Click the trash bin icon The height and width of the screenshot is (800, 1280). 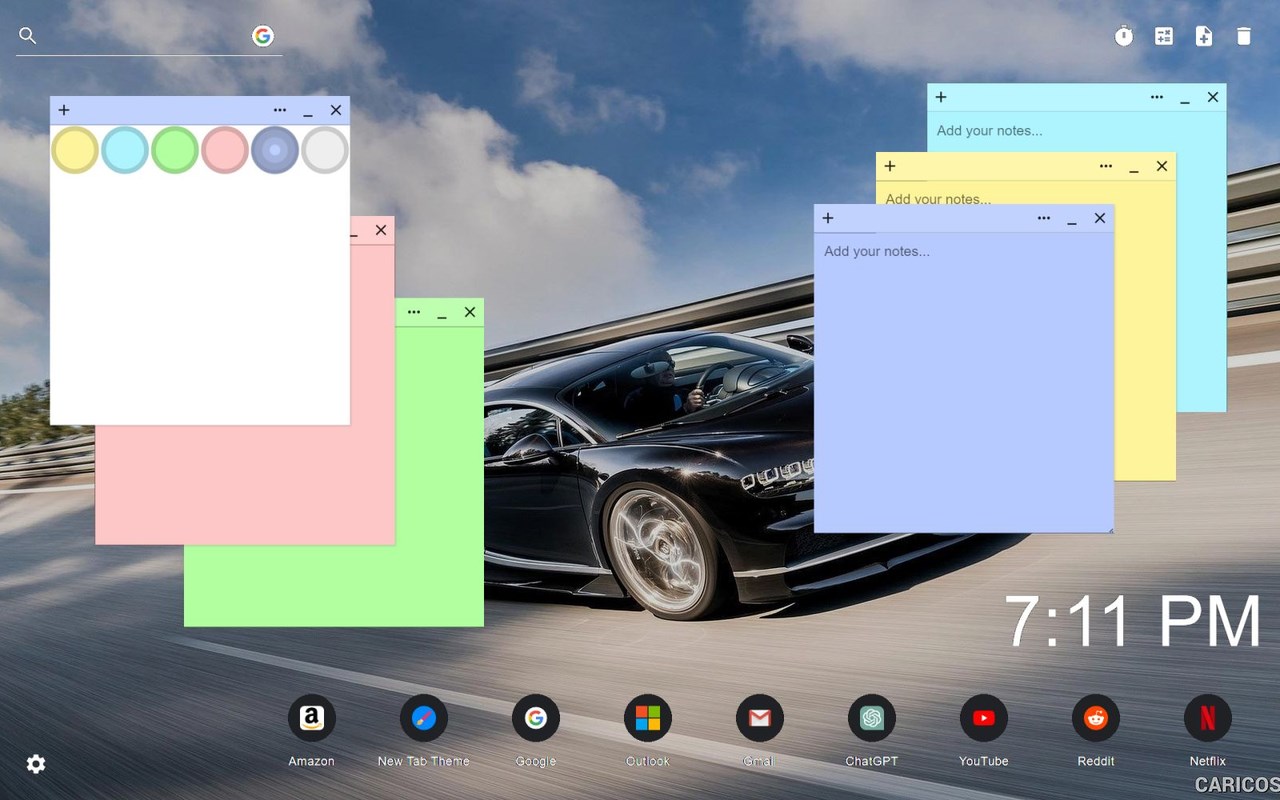coord(1244,36)
